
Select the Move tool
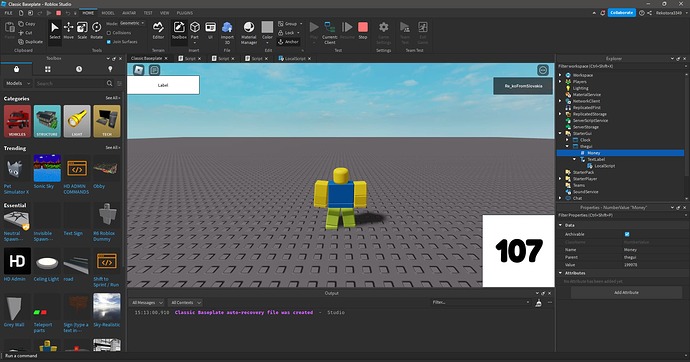pos(69,31)
